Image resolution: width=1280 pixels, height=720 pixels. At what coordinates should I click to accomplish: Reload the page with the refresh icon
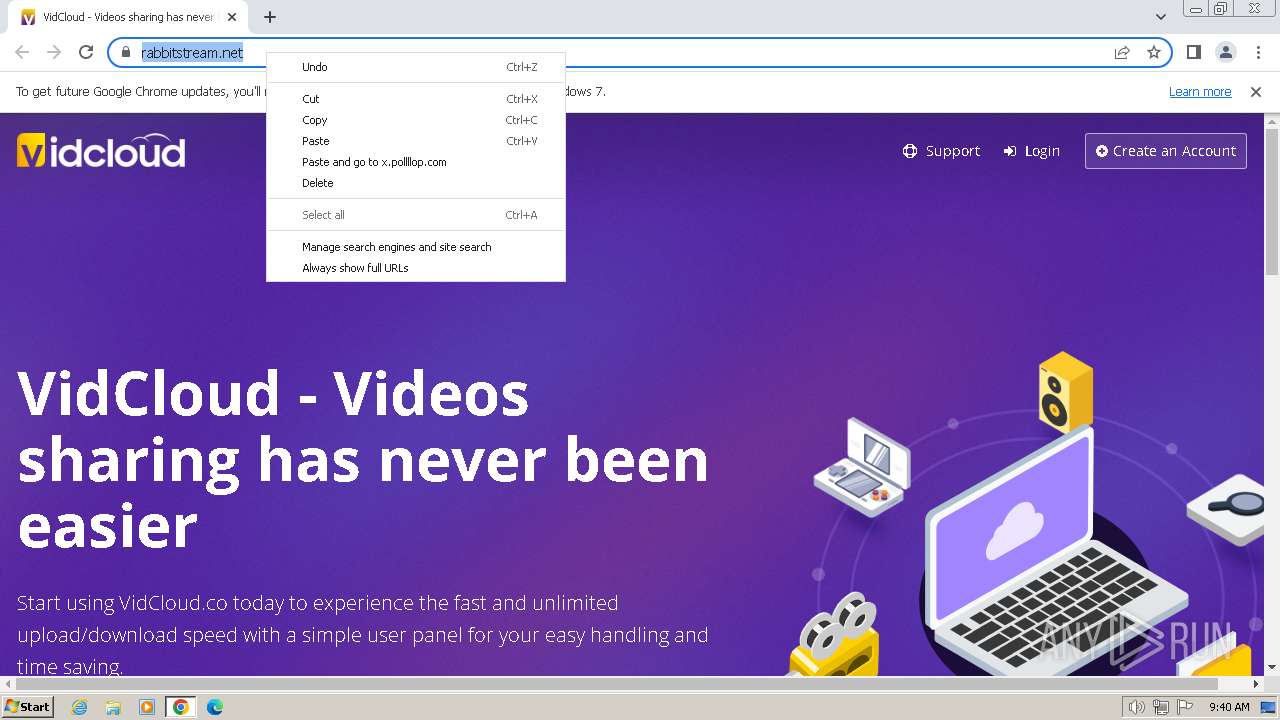[x=86, y=52]
